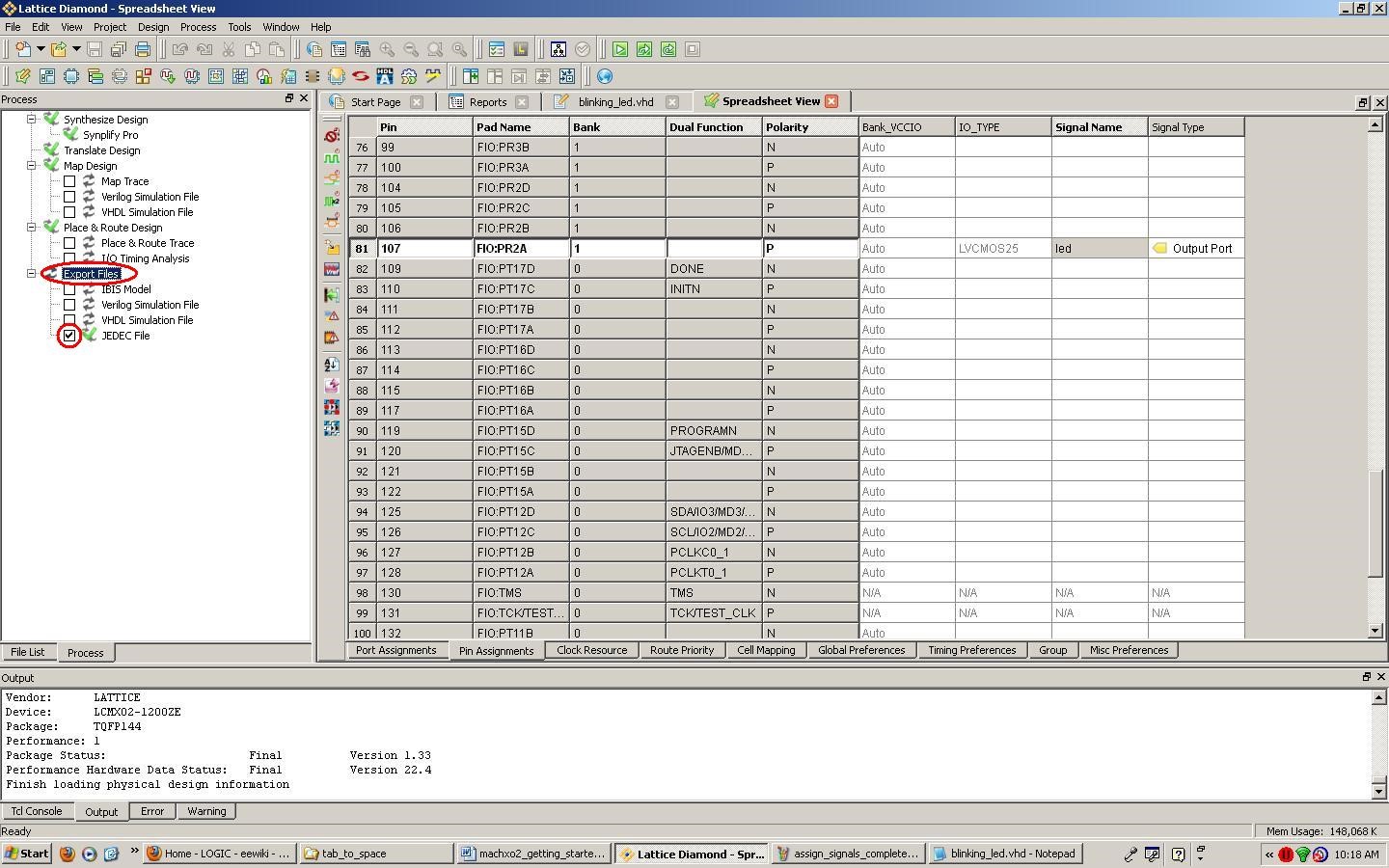Close the Spreadsheet View tab
Screen dimensions: 1389x868
pos(831,101)
